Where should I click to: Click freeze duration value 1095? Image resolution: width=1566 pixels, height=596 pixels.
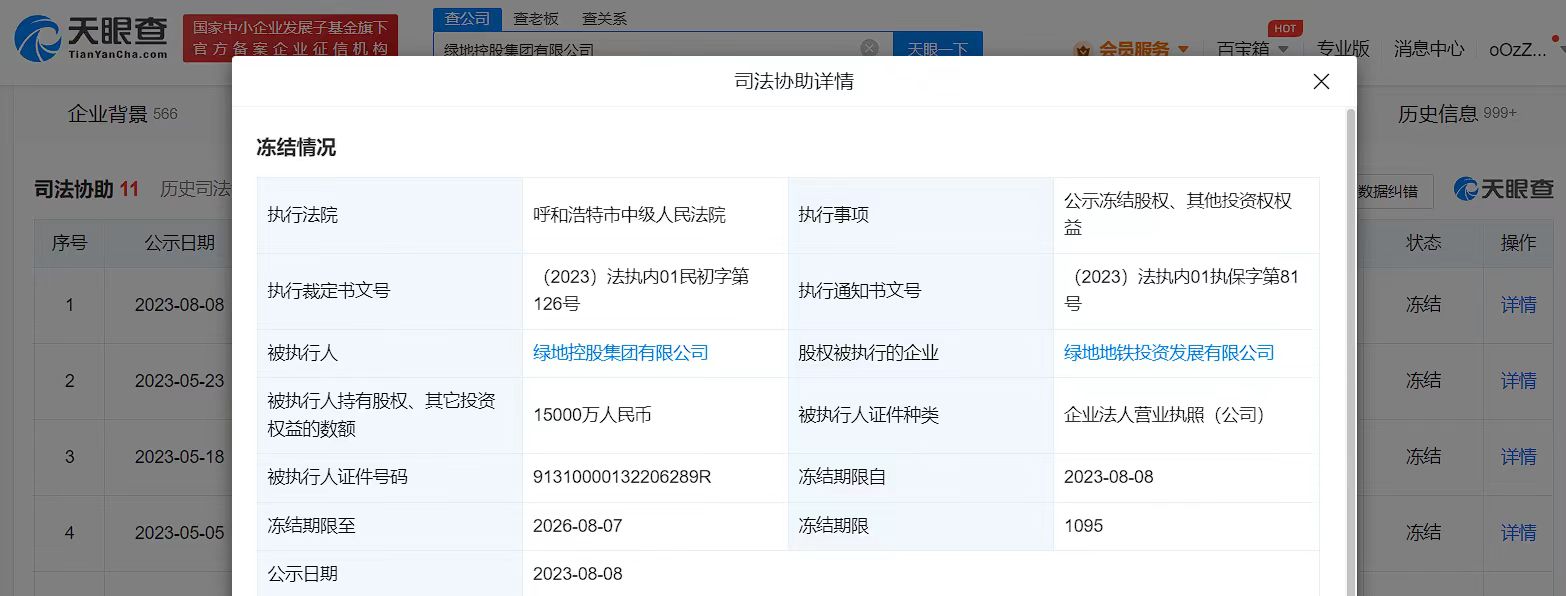coord(1083,526)
